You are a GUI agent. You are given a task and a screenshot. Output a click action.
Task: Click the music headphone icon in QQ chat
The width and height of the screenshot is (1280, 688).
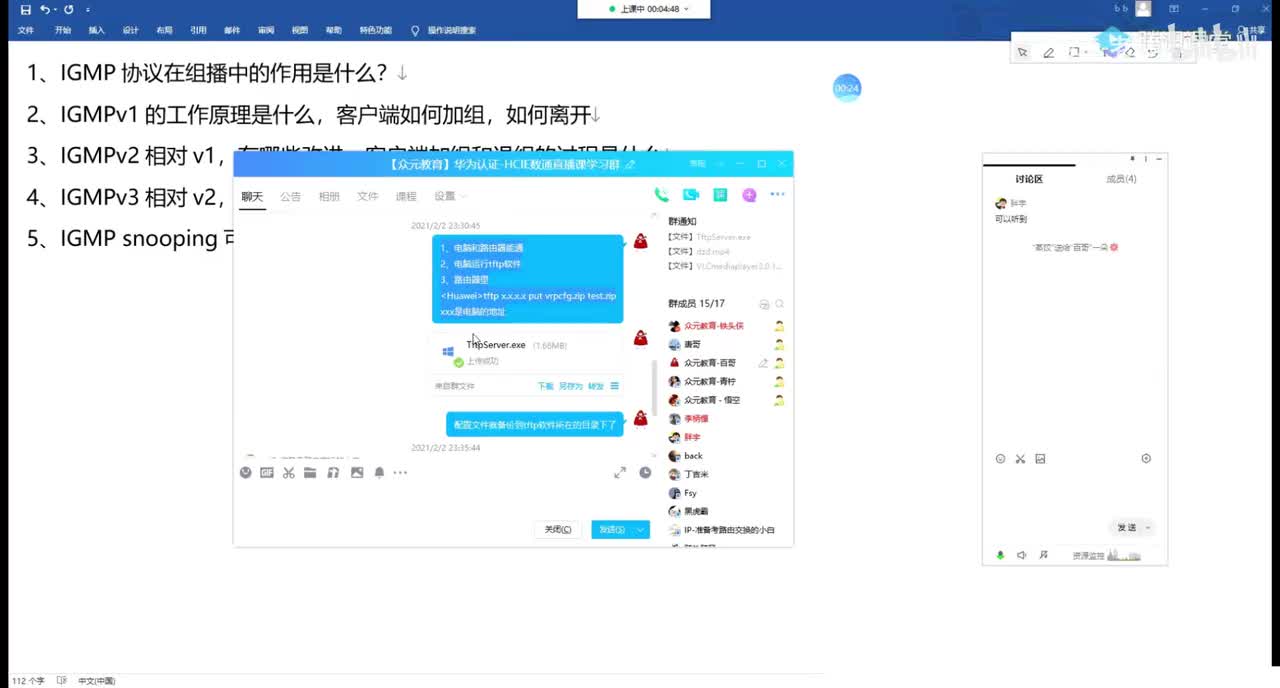333,472
